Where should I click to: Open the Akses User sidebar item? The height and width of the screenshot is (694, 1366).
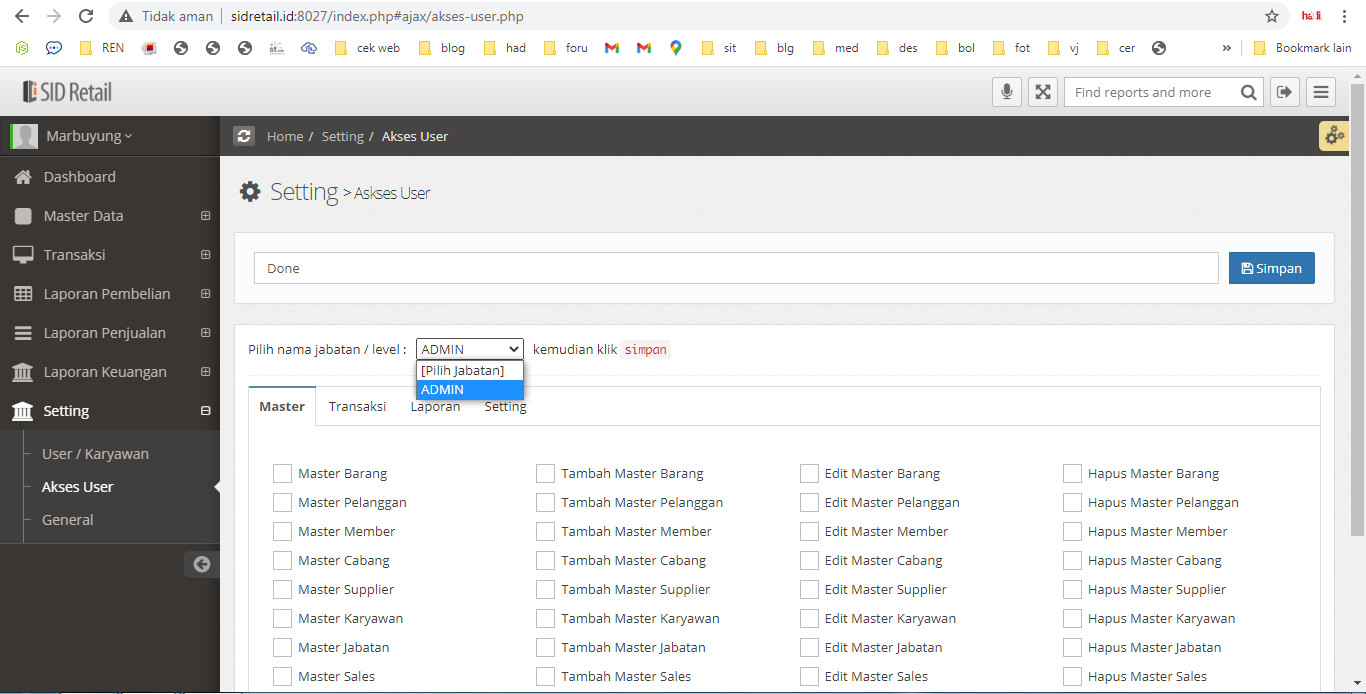point(77,487)
